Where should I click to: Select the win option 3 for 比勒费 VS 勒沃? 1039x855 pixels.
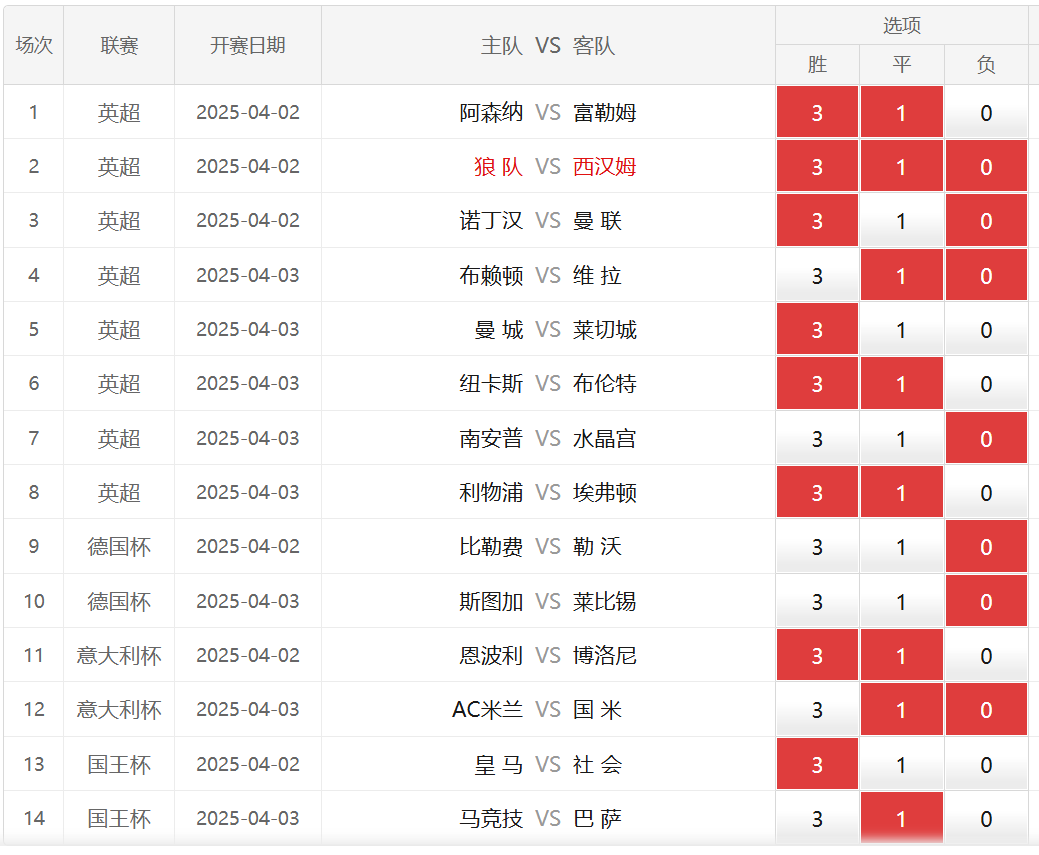[x=817, y=547]
